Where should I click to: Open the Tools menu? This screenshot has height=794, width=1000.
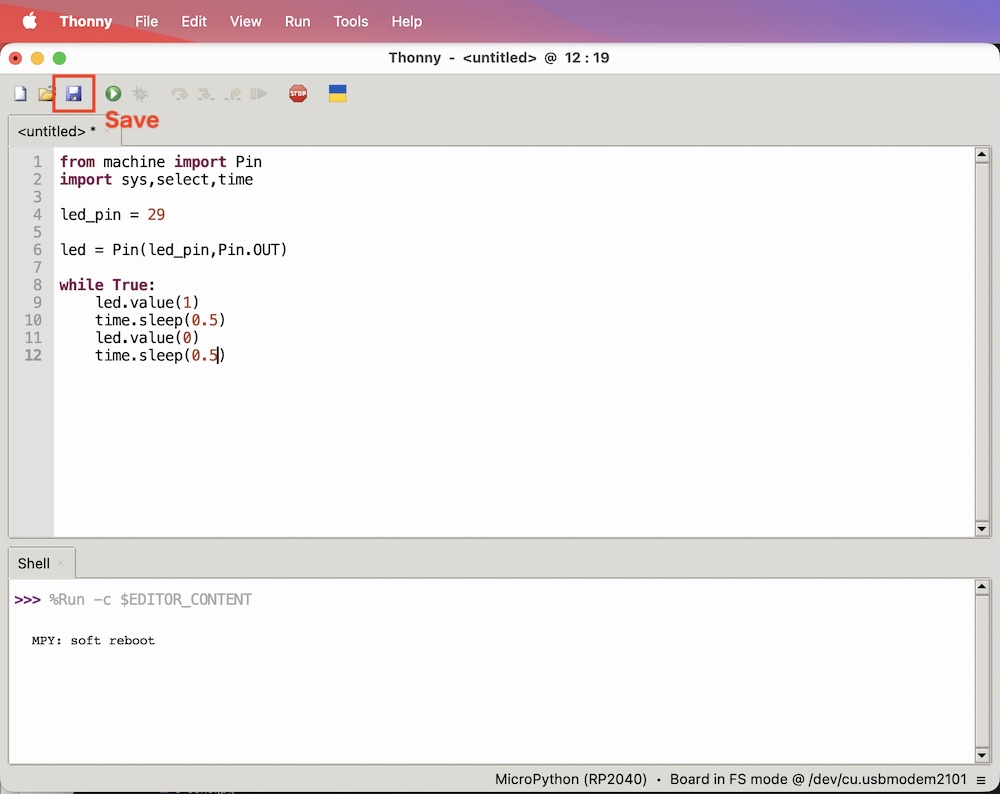coord(350,21)
